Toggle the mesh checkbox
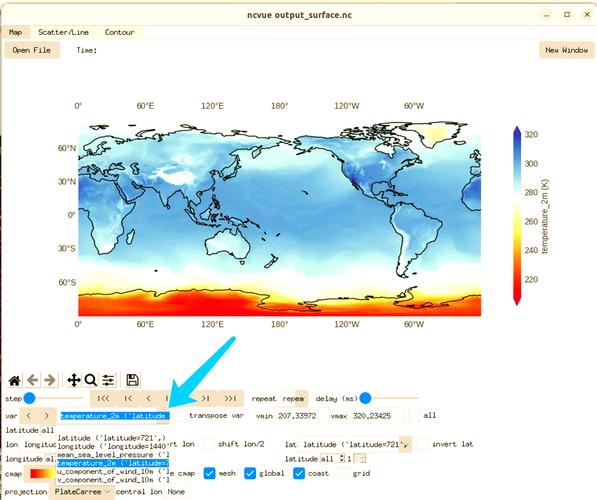 209,473
